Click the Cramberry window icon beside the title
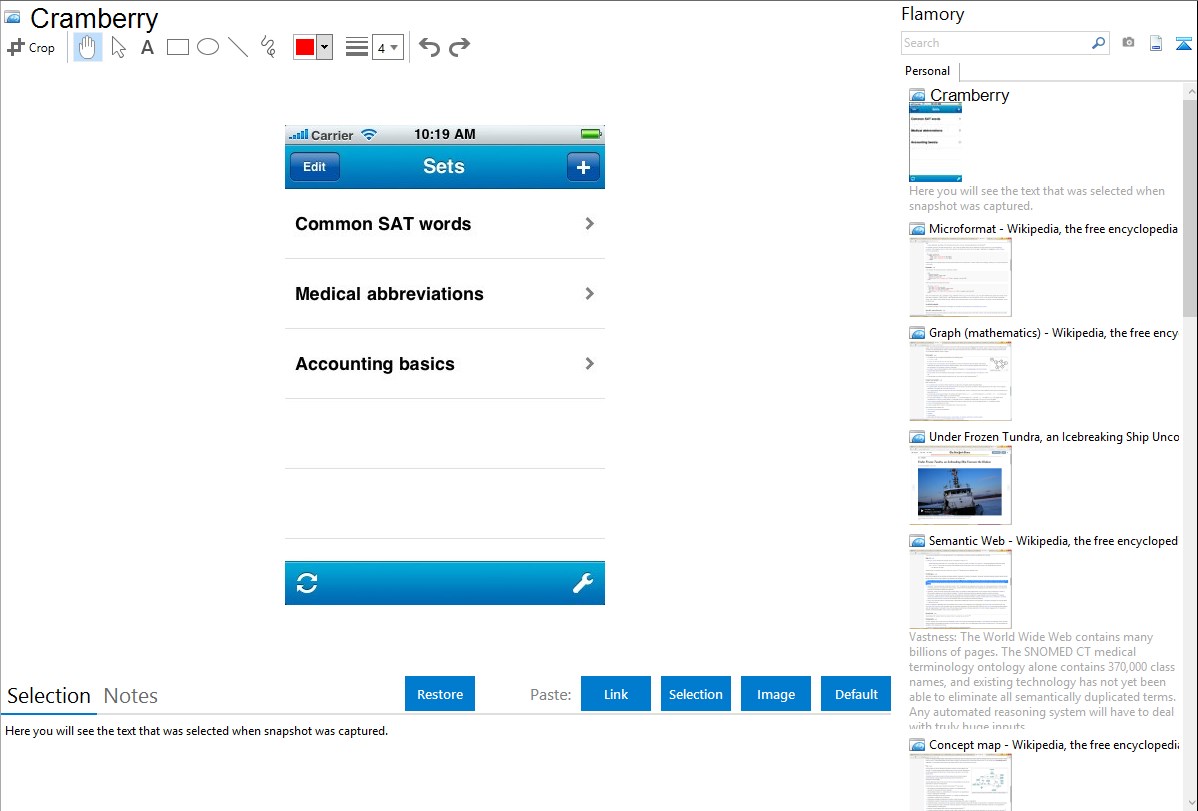Screen dimensions: 1198x811 coord(13,17)
